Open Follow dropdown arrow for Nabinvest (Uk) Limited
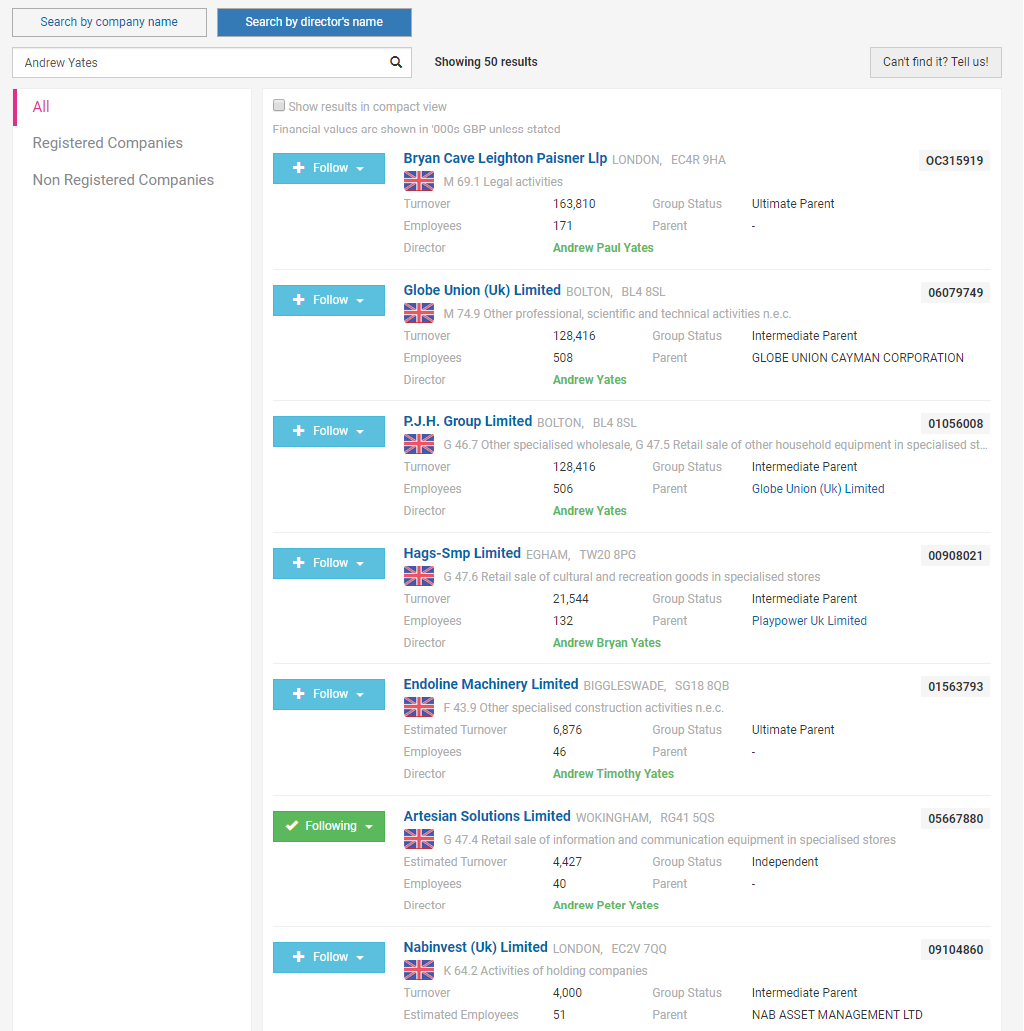This screenshot has height=1031, width=1024. [360, 958]
